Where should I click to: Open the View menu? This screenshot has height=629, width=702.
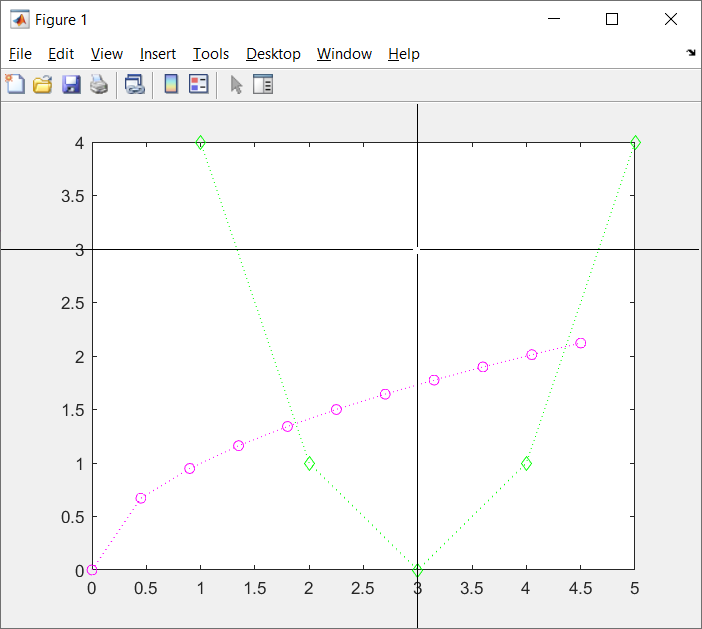point(107,54)
